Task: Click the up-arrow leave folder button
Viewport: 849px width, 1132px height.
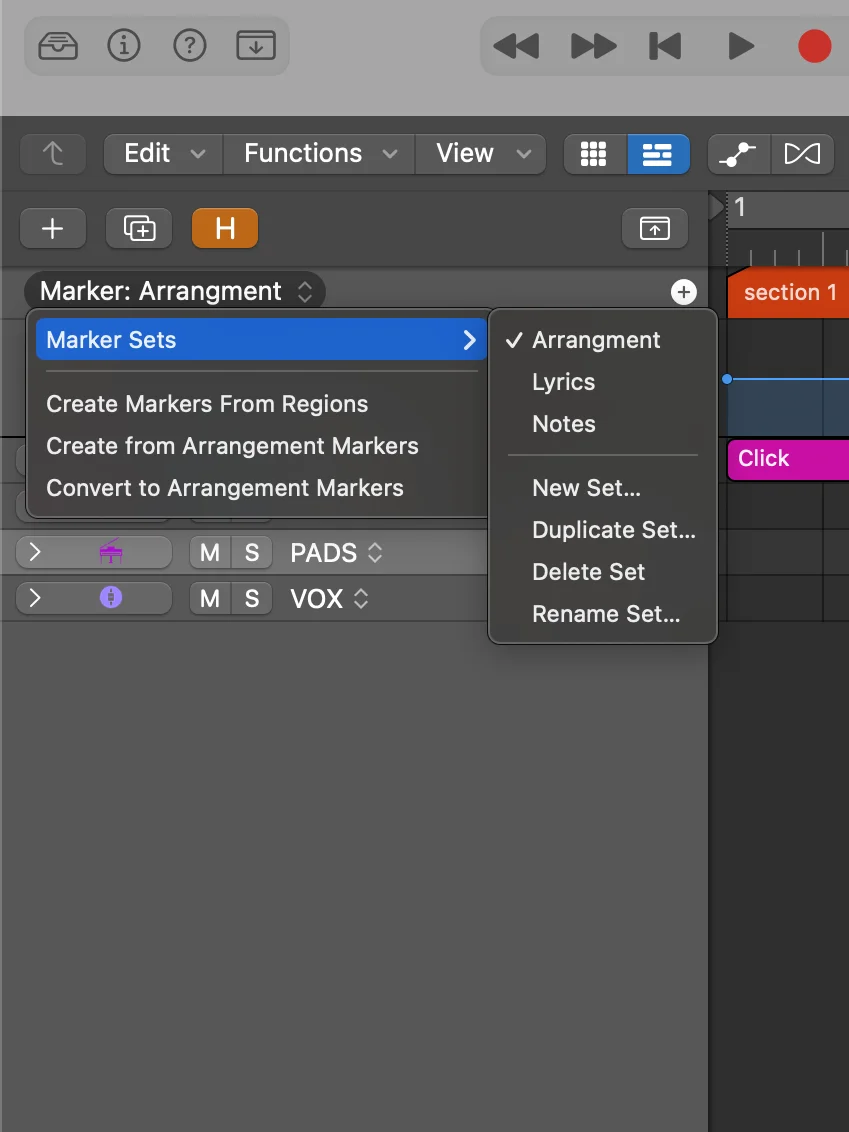Action: (x=53, y=154)
